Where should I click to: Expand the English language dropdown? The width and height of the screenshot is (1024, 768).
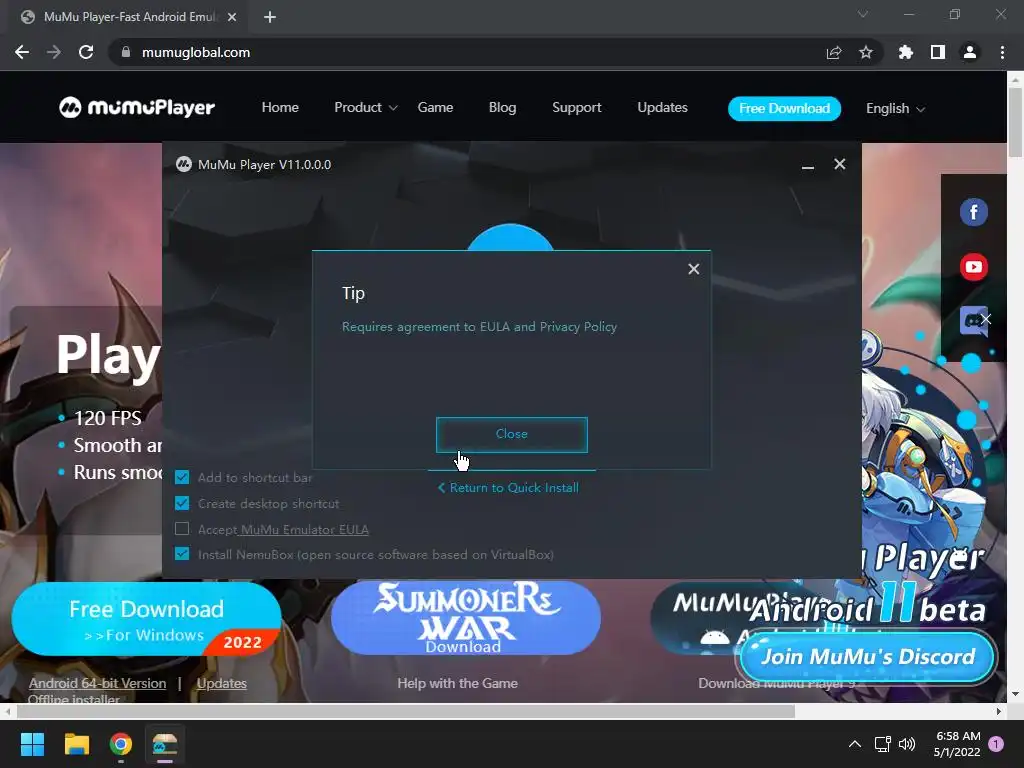(x=895, y=108)
